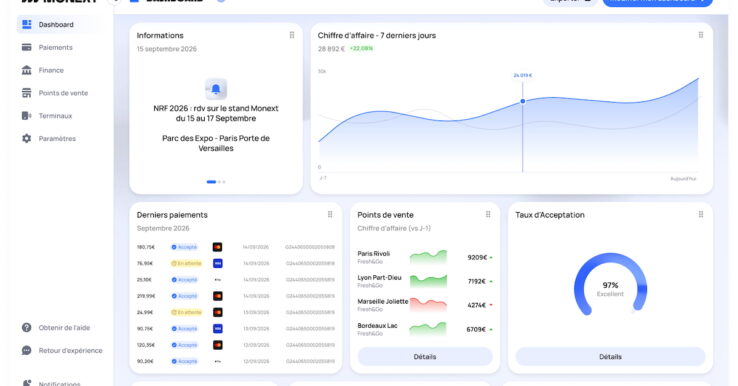The width and height of the screenshot is (738, 386).
Task: Open the Dashboard sidebar item
Action: point(60,24)
